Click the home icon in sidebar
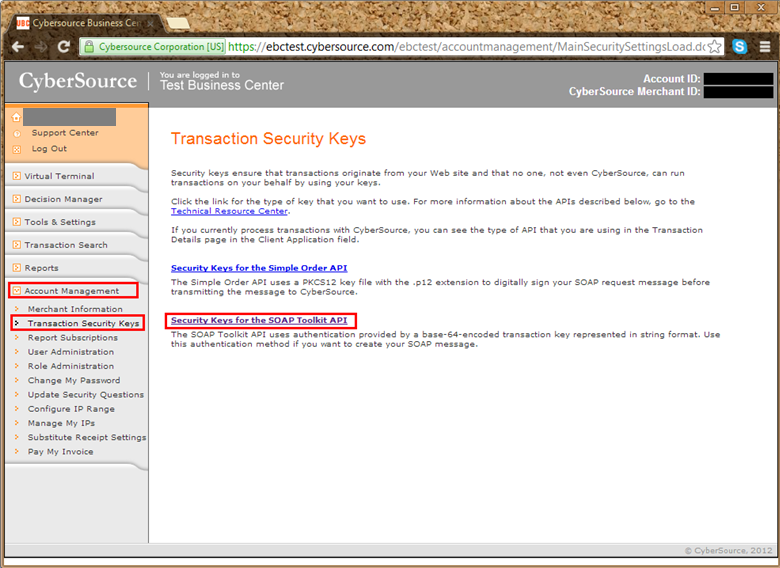The image size is (780, 568). click(16, 117)
